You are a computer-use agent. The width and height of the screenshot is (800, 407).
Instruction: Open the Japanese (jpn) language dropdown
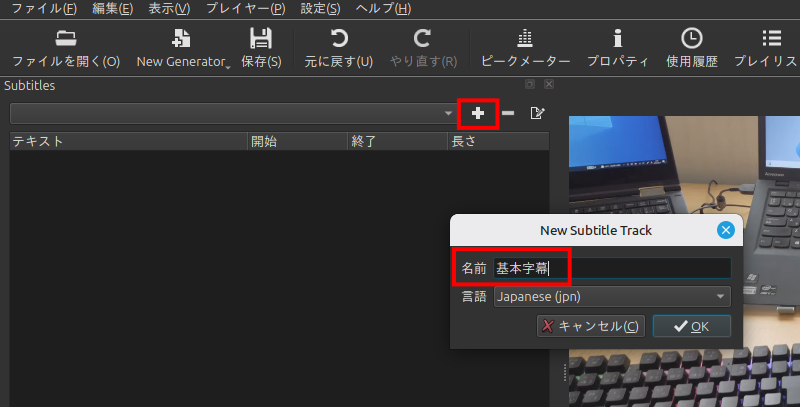pyautogui.click(x=611, y=297)
